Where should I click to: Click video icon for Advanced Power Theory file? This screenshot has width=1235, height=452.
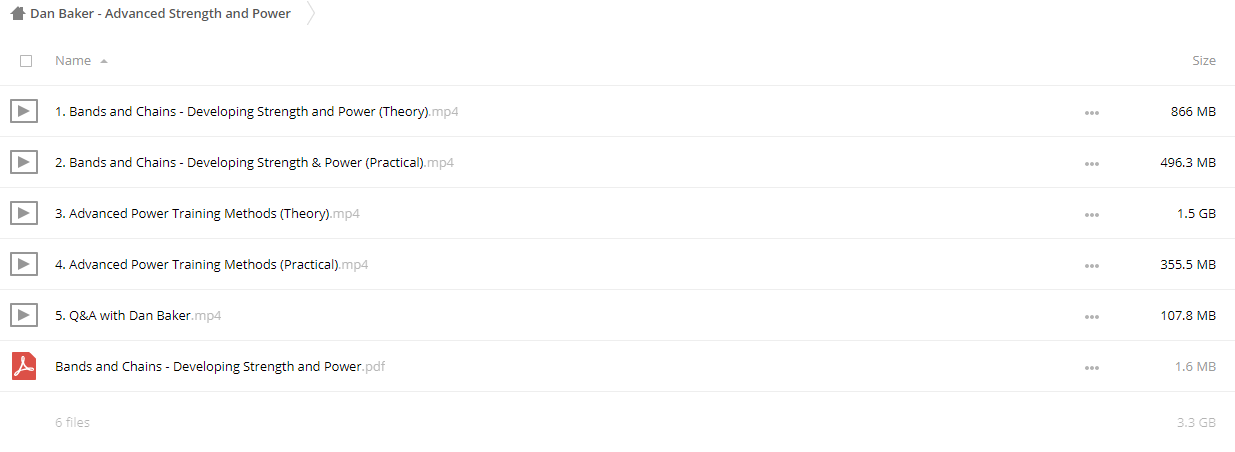click(x=24, y=213)
